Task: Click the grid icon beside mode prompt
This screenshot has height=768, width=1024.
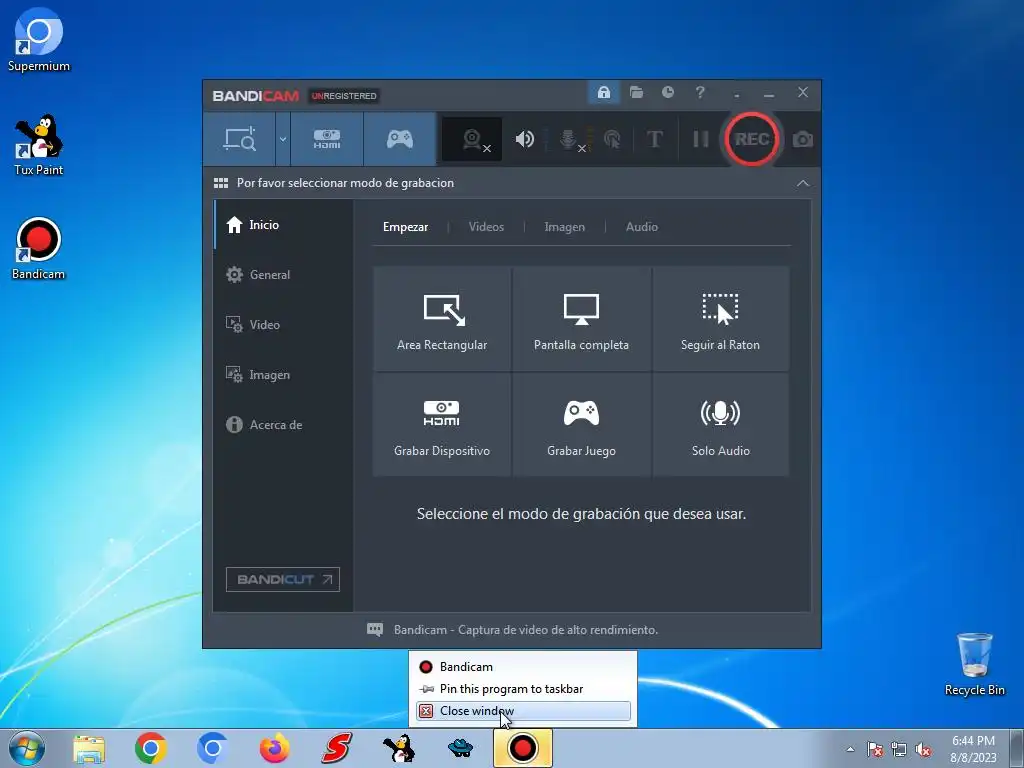Action: tap(221, 183)
